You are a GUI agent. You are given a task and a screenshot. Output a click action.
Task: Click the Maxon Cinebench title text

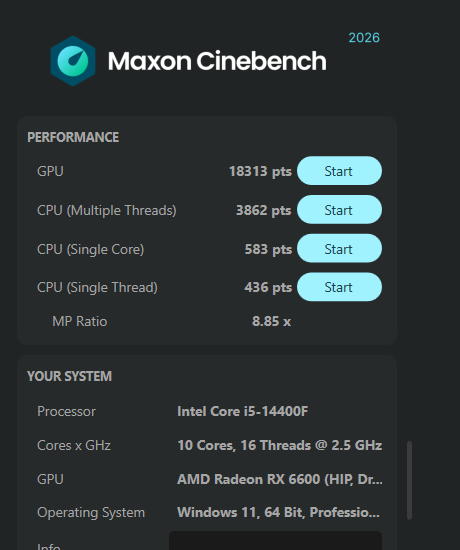(217, 61)
